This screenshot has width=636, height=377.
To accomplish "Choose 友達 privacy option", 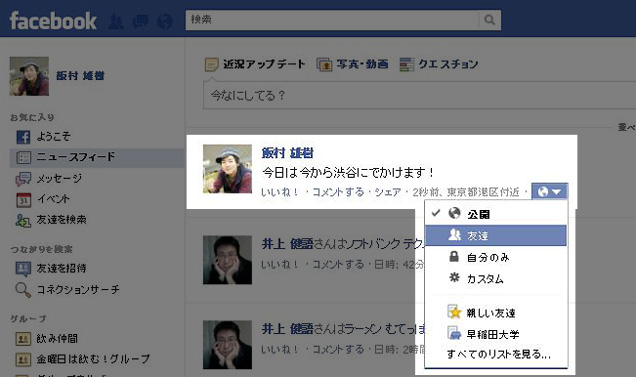I will (496, 235).
